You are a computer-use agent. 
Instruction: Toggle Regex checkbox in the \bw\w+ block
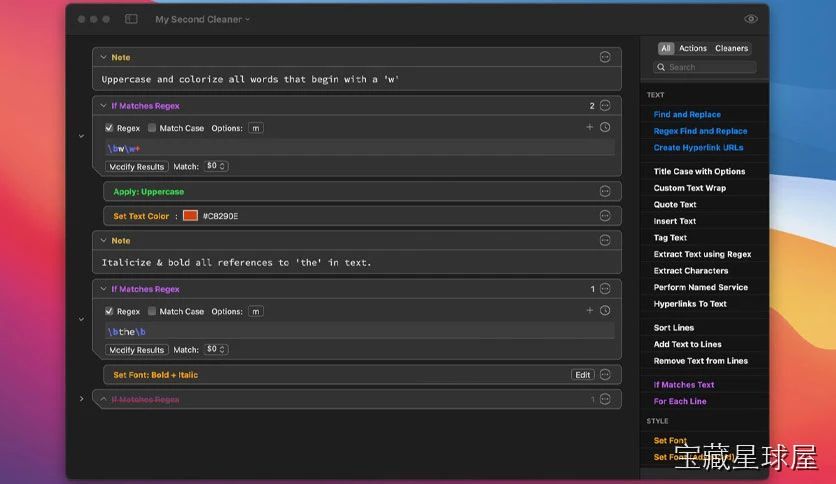coord(109,128)
